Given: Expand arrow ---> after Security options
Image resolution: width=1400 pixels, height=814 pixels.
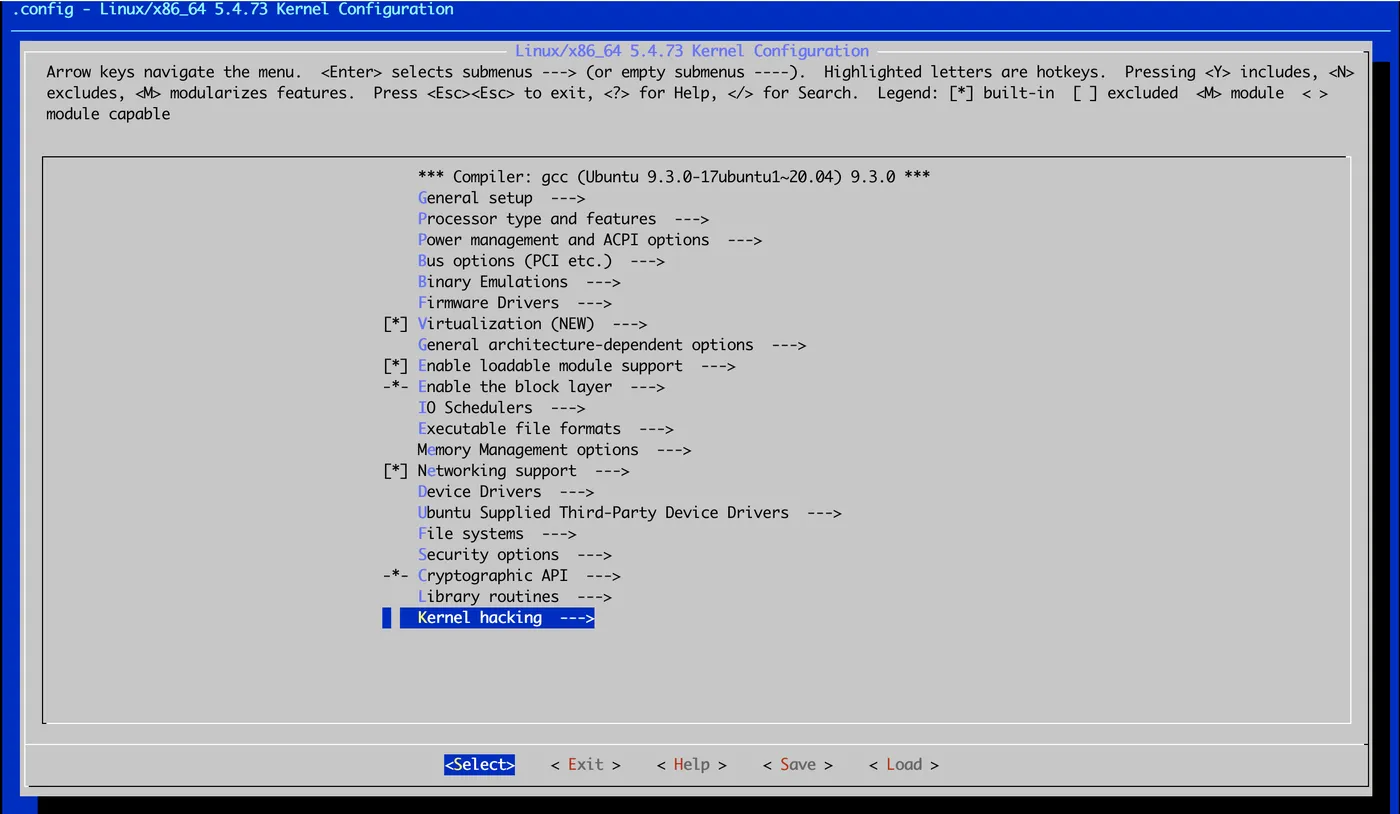Looking at the screenshot, I should [595, 555].
